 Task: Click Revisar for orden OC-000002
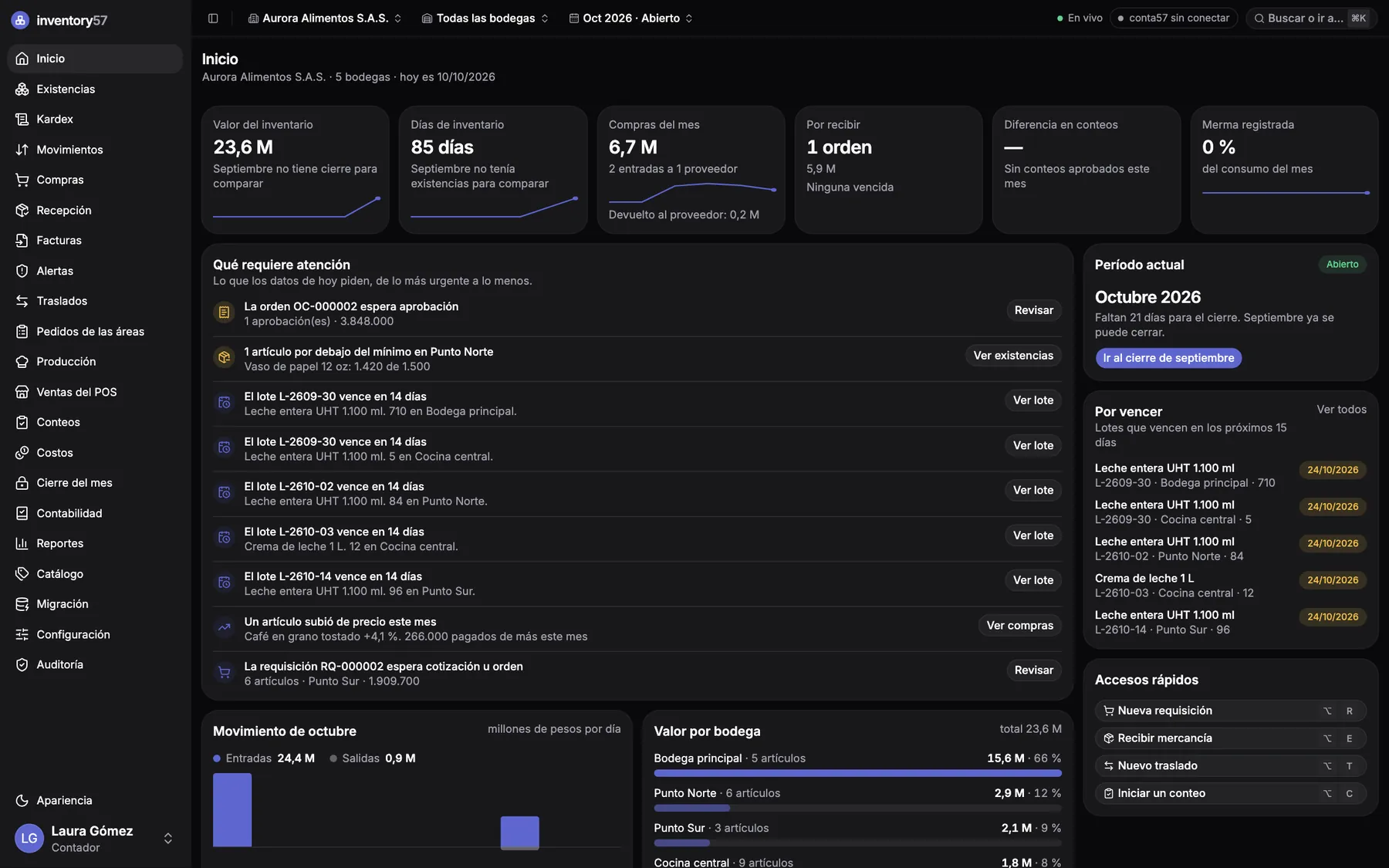1034,310
